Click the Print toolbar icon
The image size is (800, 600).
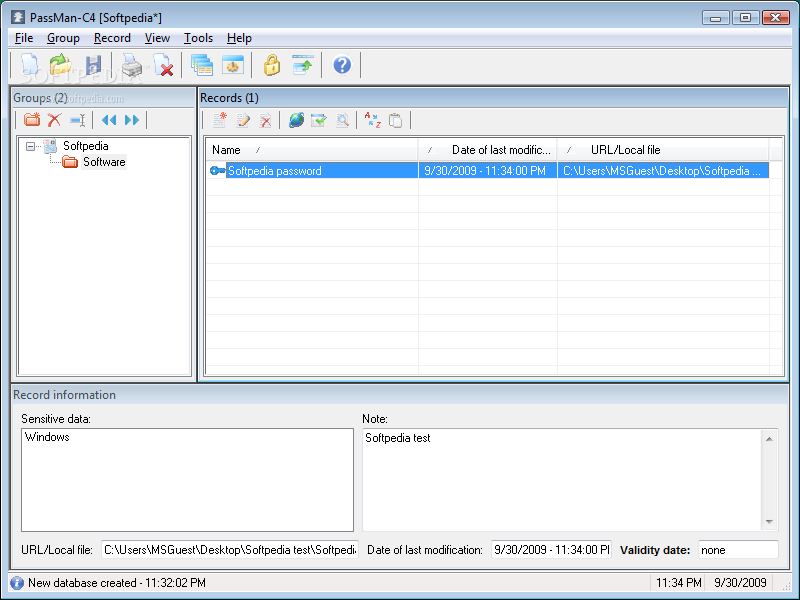coord(132,65)
